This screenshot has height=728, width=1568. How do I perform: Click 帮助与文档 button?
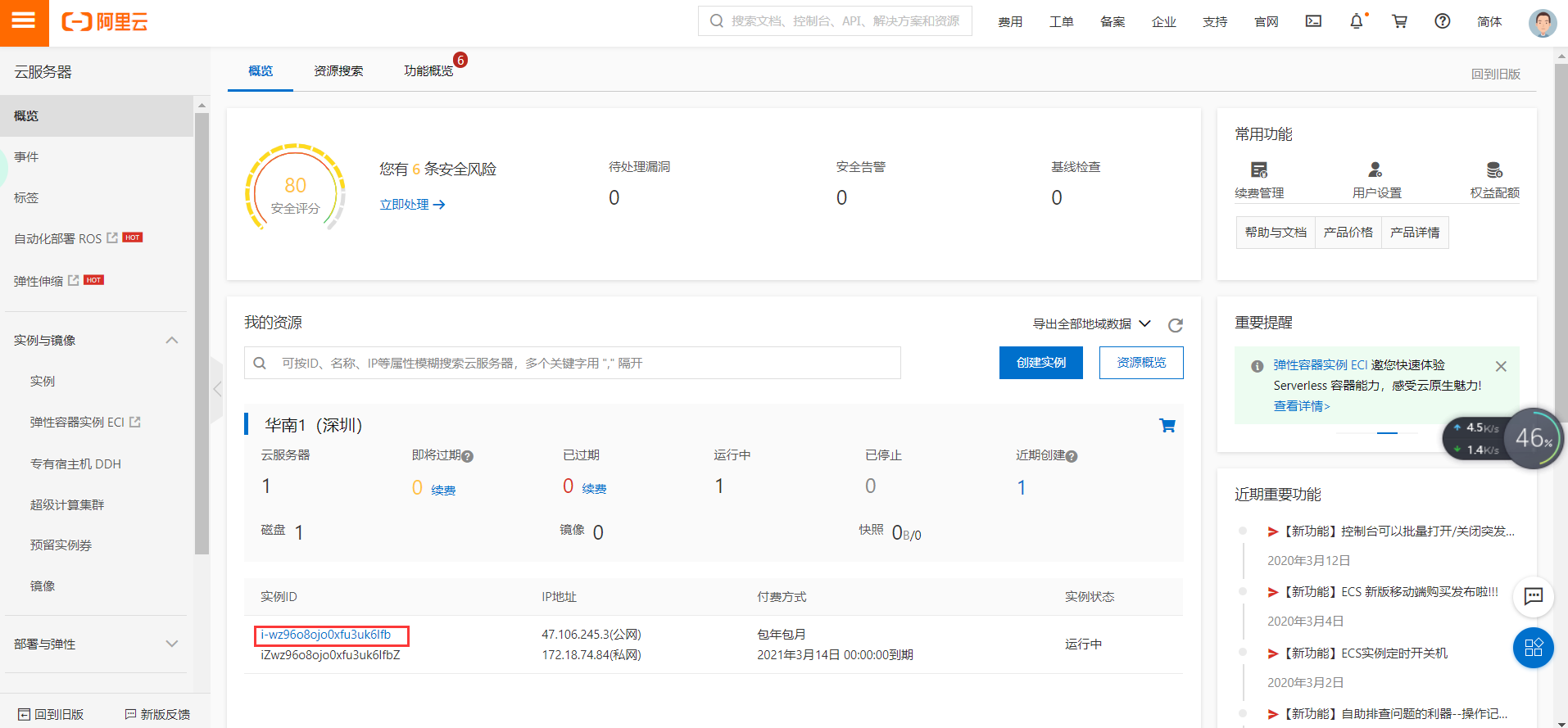click(1276, 233)
